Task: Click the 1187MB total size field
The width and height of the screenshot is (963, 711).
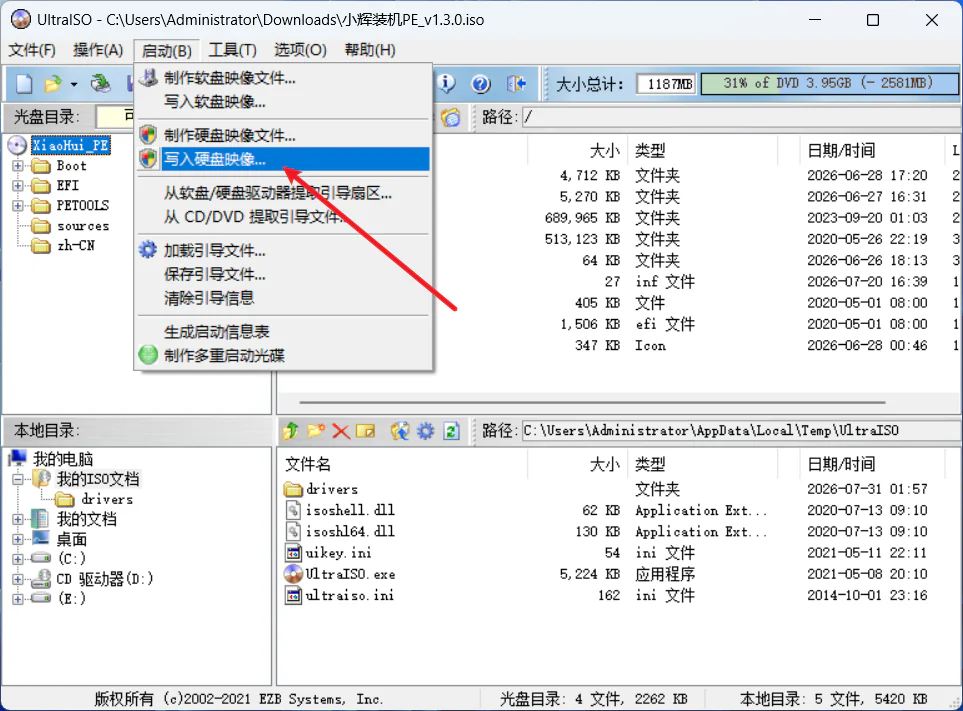Action: coord(666,84)
